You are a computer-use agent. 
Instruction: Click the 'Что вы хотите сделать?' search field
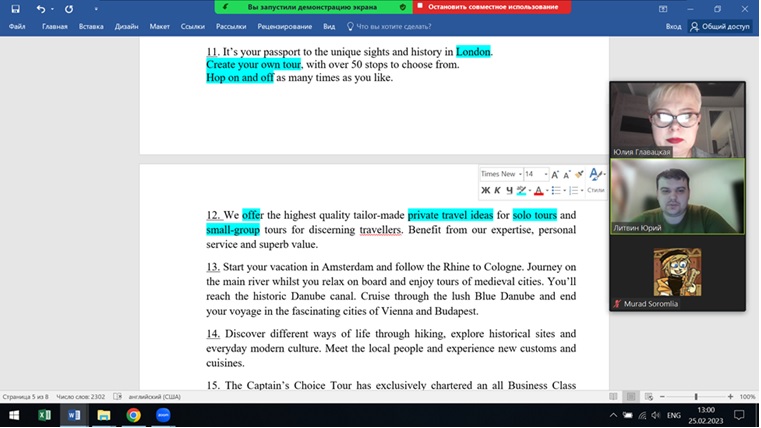pos(389,27)
